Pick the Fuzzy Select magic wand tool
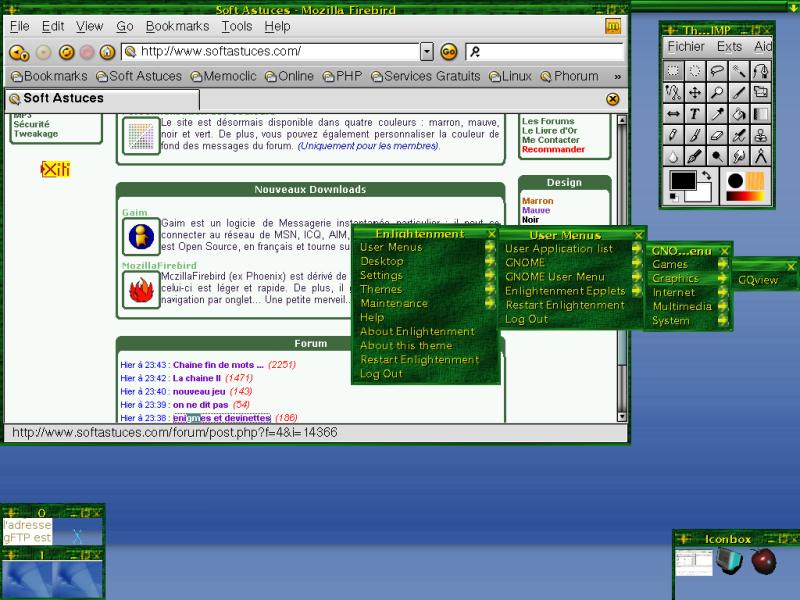The image size is (800, 600). point(739,70)
